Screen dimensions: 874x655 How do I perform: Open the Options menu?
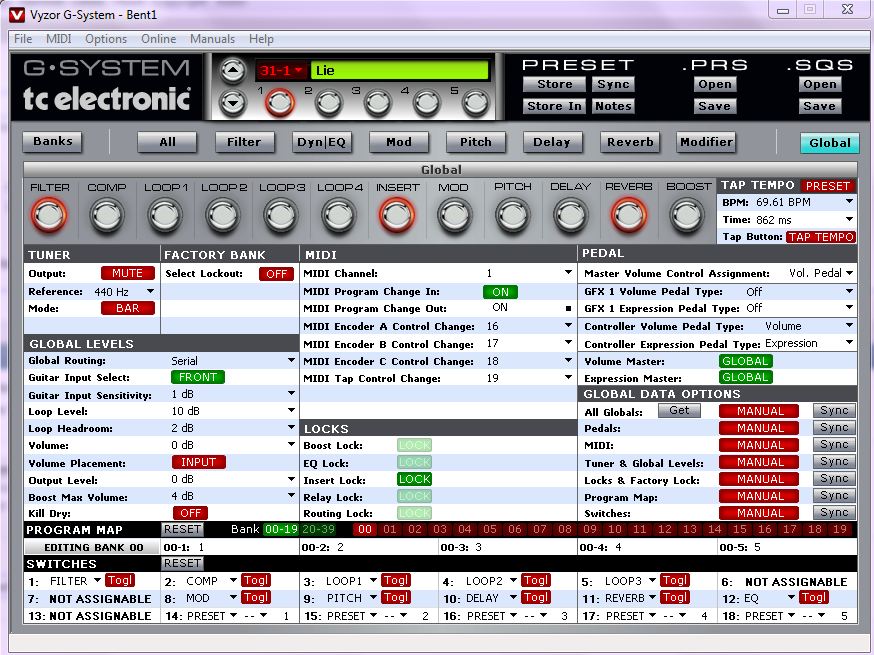[106, 39]
